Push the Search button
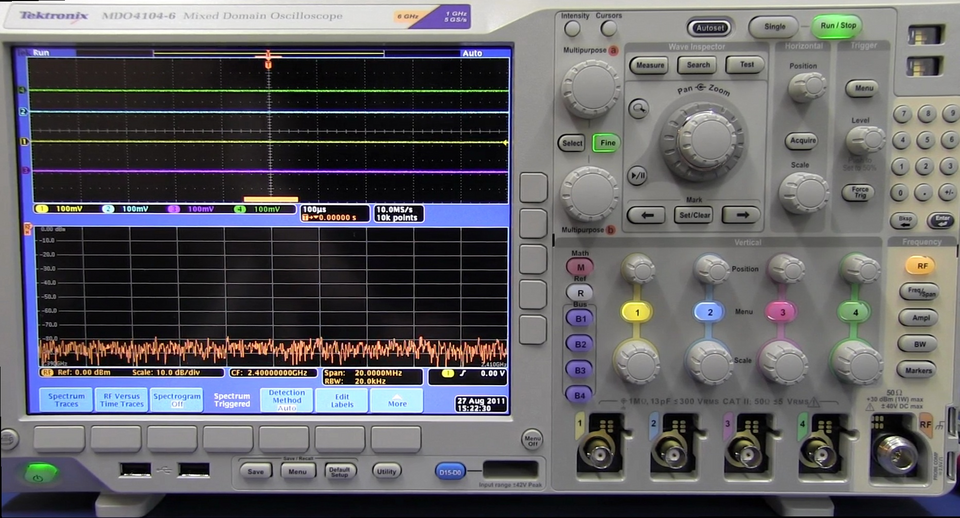The height and width of the screenshot is (518, 960). click(697, 65)
